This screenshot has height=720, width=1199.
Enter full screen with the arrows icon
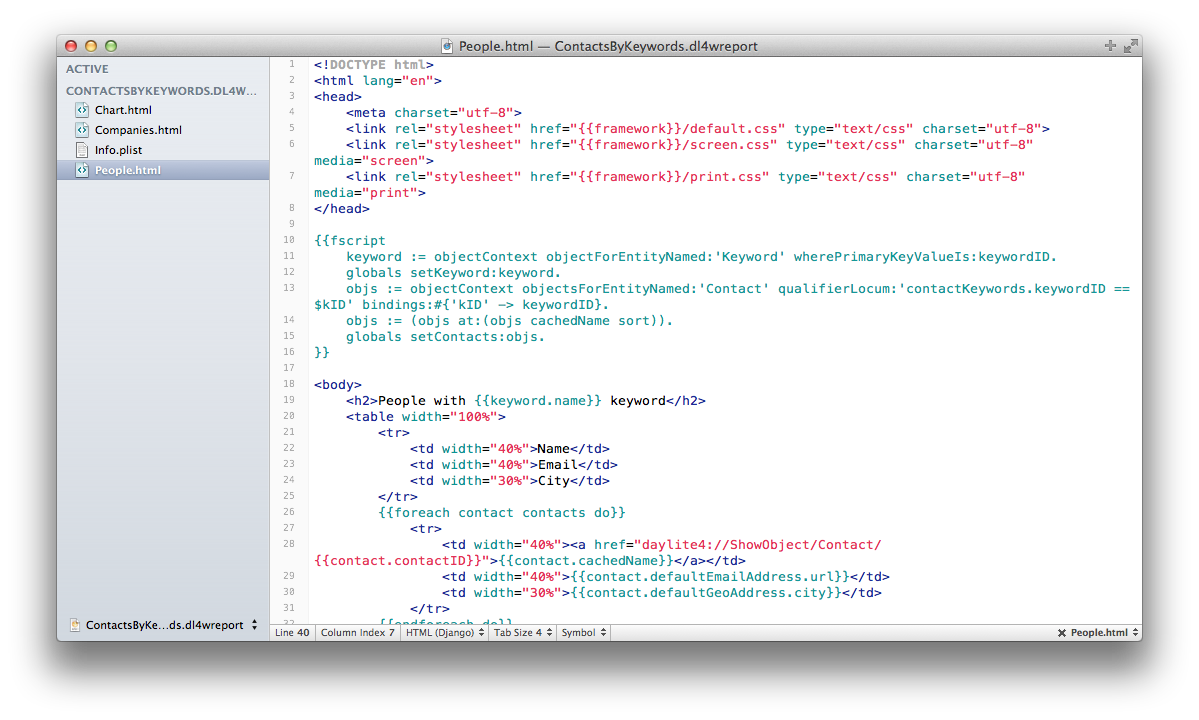click(1130, 46)
